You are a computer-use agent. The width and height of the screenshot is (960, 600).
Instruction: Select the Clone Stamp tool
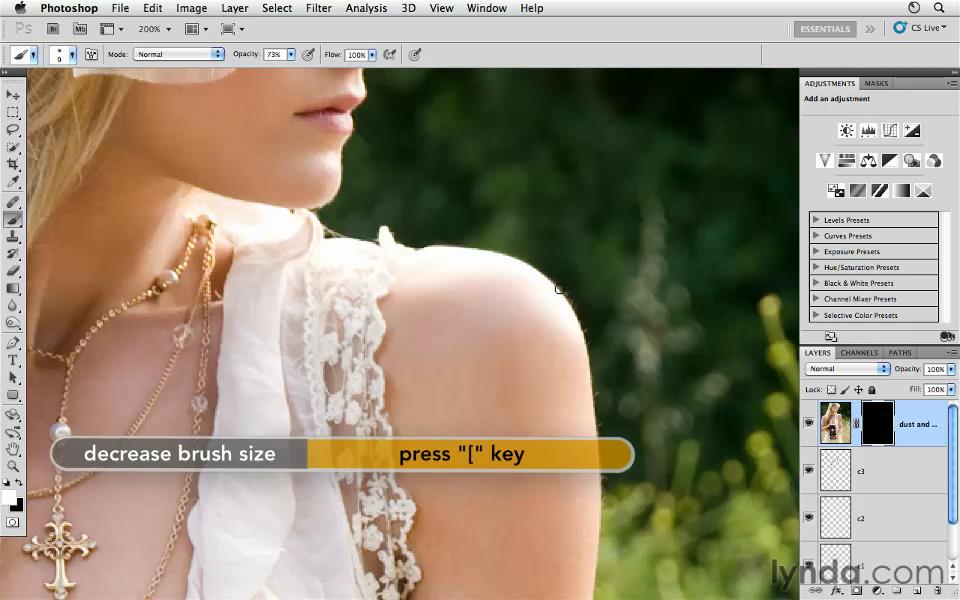point(13,236)
